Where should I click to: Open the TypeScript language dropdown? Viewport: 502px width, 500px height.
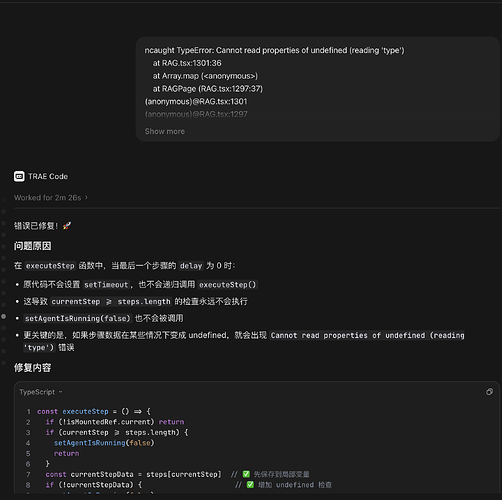pos(41,392)
